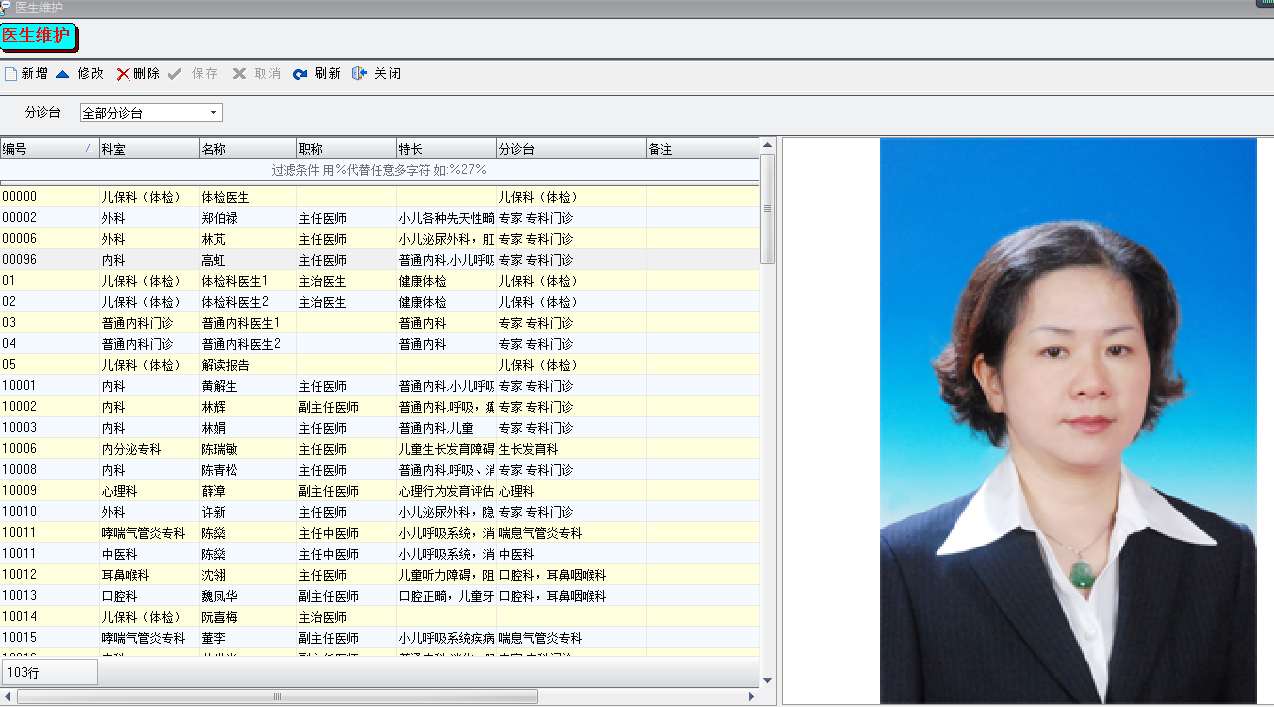Image resolution: width=1274 pixels, height=707 pixels.
Task: Select the row for doctor 陈瑞敏
Action: 220,449
